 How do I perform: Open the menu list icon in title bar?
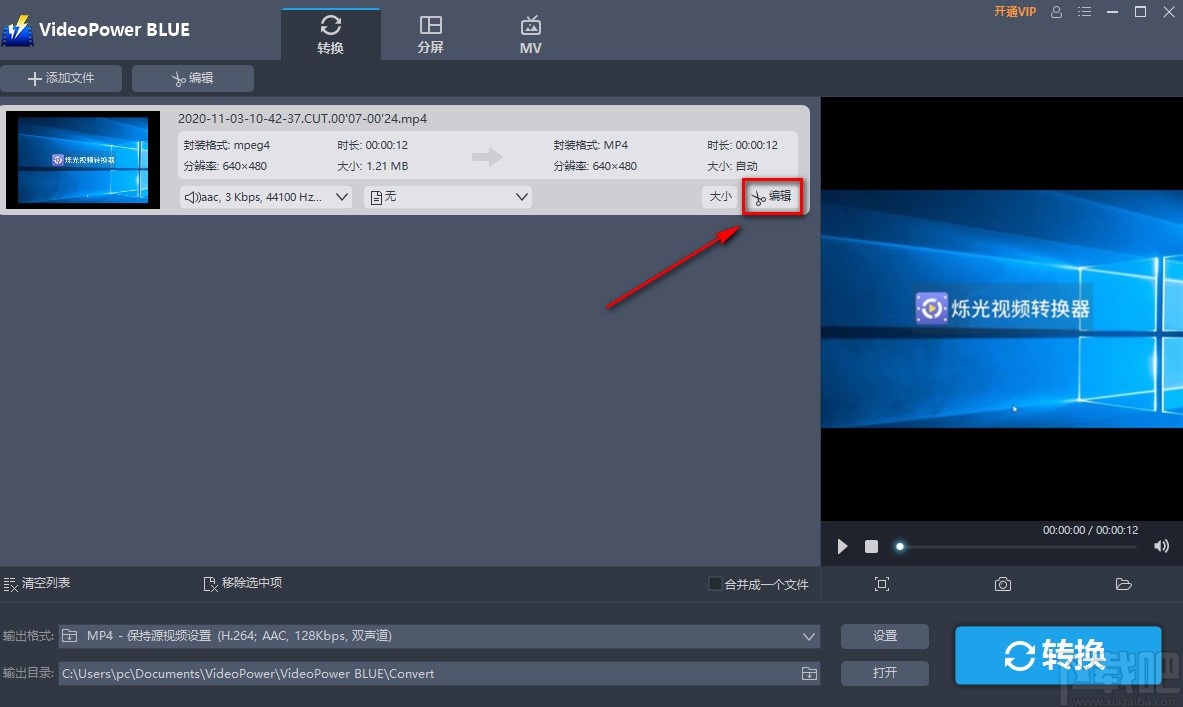click(x=1084, y=12)
